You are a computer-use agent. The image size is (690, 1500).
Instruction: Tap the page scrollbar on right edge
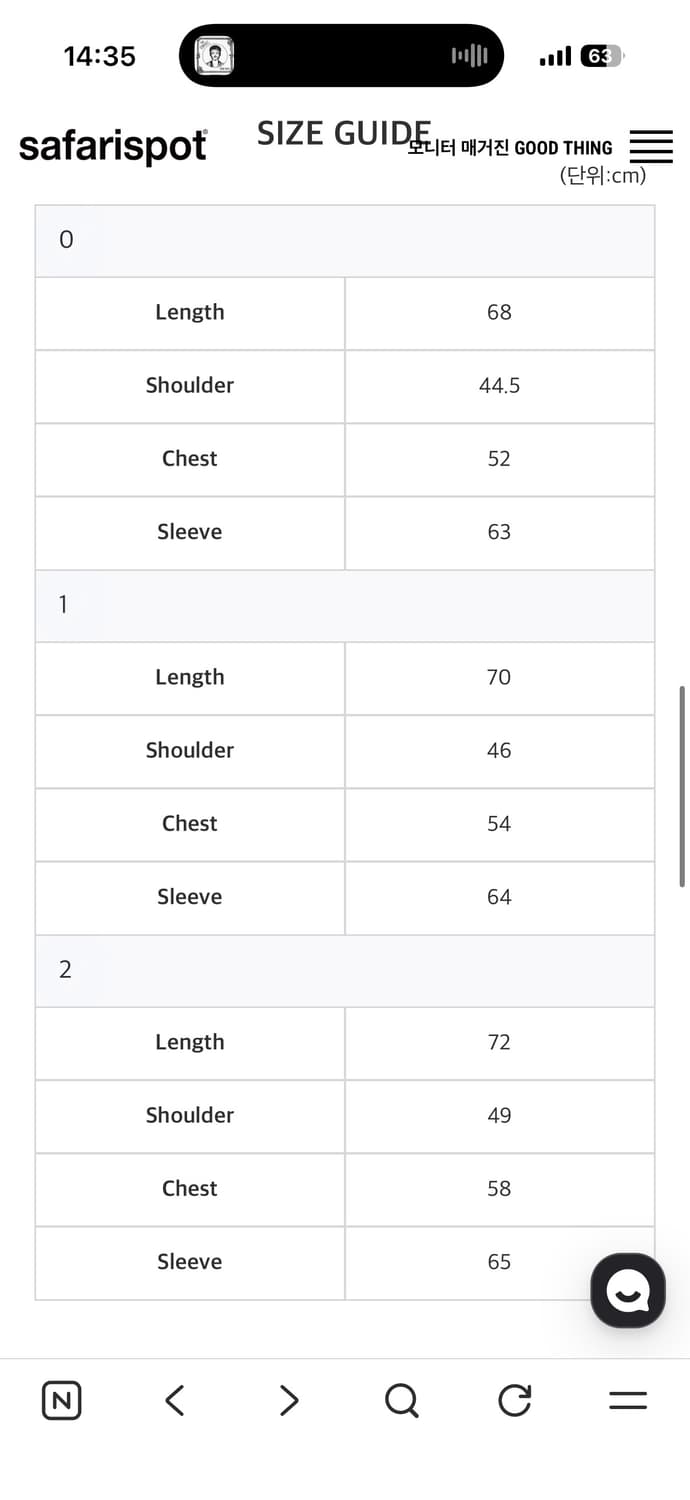(x=682, y=785)
